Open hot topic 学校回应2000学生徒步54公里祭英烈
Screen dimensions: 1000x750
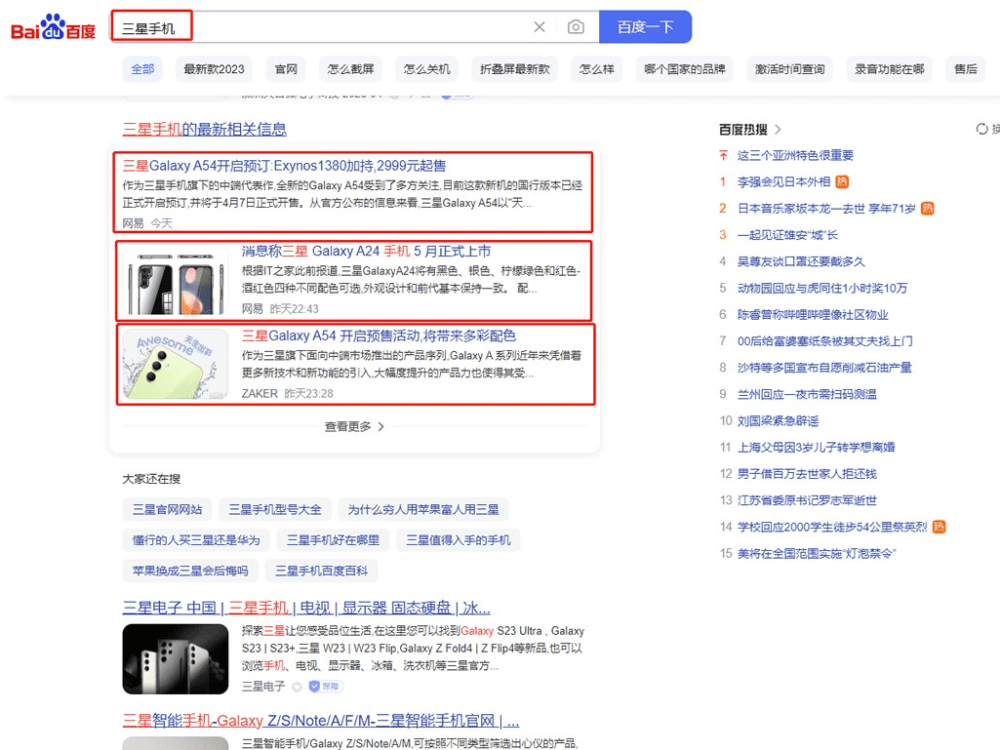coord(832,527)
